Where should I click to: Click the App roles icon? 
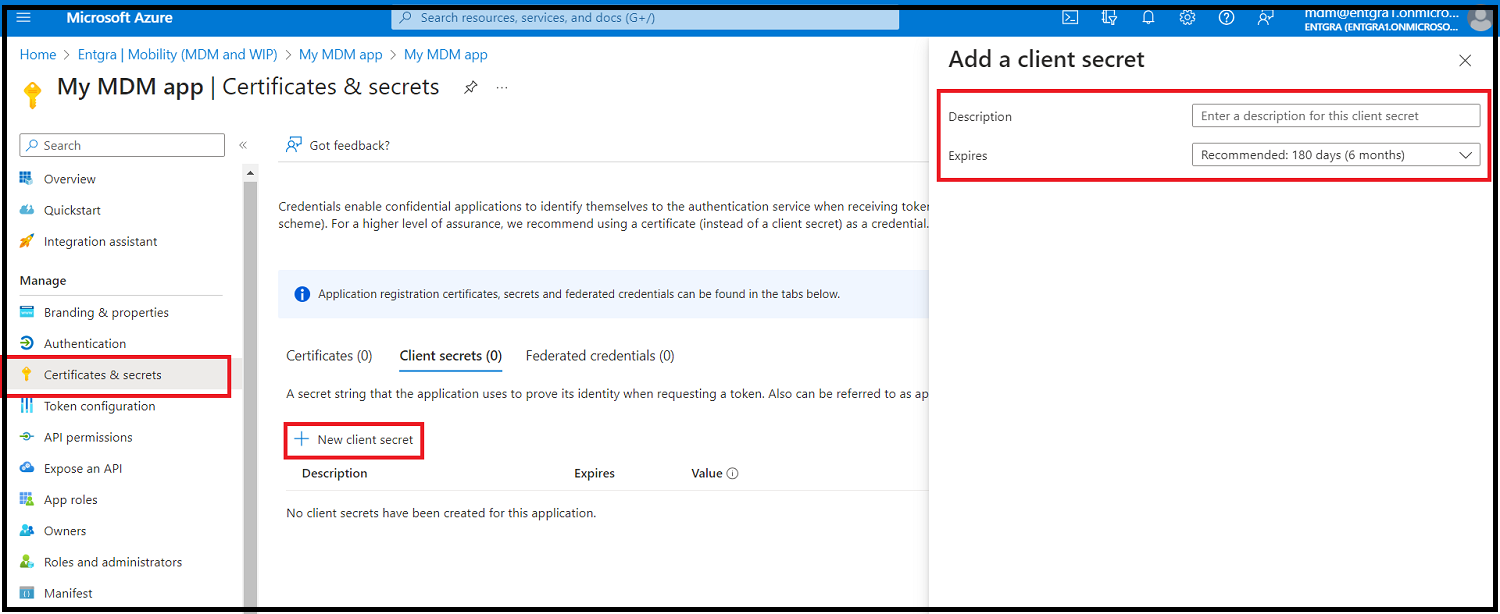(x=27, y=499)
